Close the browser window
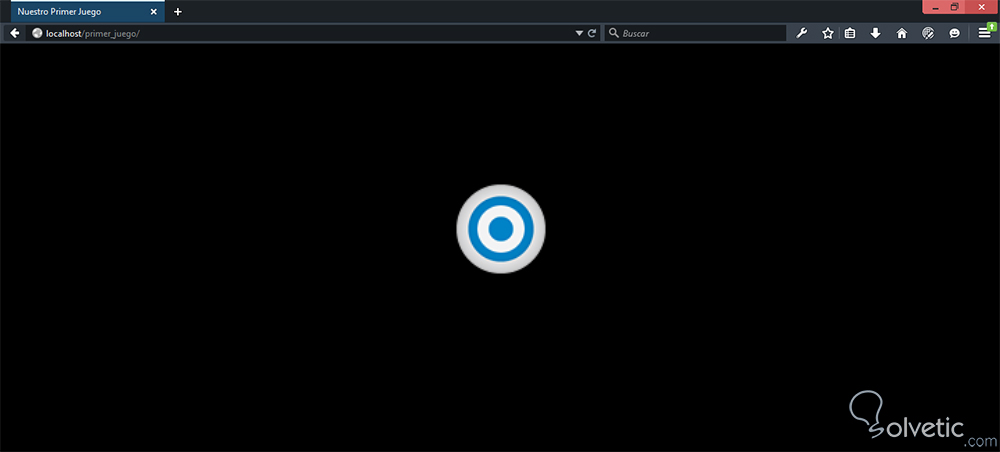The width and height of the screenshot is (1000, 452). coord(980,6)
